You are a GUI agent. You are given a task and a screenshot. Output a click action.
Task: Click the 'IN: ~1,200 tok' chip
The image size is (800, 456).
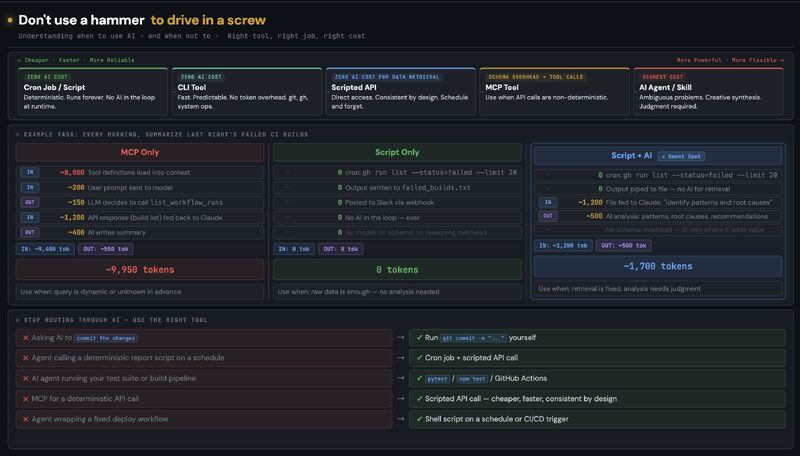[563, 245]
